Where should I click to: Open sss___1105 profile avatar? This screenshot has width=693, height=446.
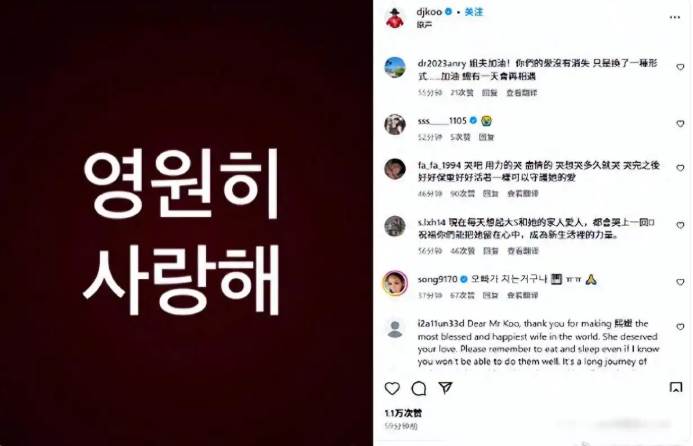coord(395,124)
